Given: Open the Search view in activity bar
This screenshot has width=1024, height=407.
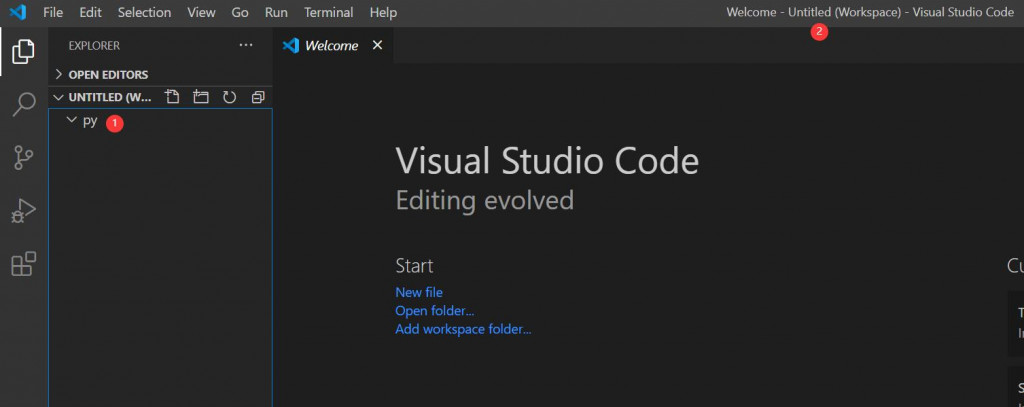Looking at the screenshot, I should [24, 105].
